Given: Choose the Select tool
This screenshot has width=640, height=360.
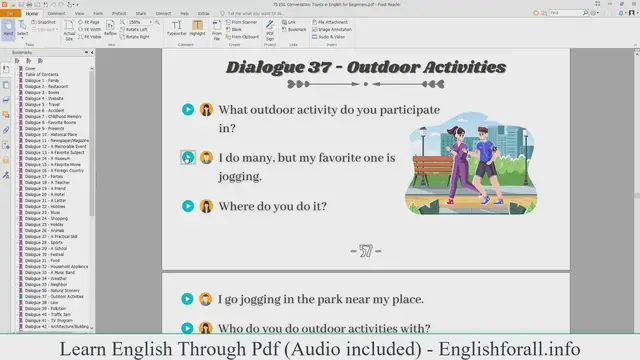Looking at the screenshot, I should [x=22, y=28].
